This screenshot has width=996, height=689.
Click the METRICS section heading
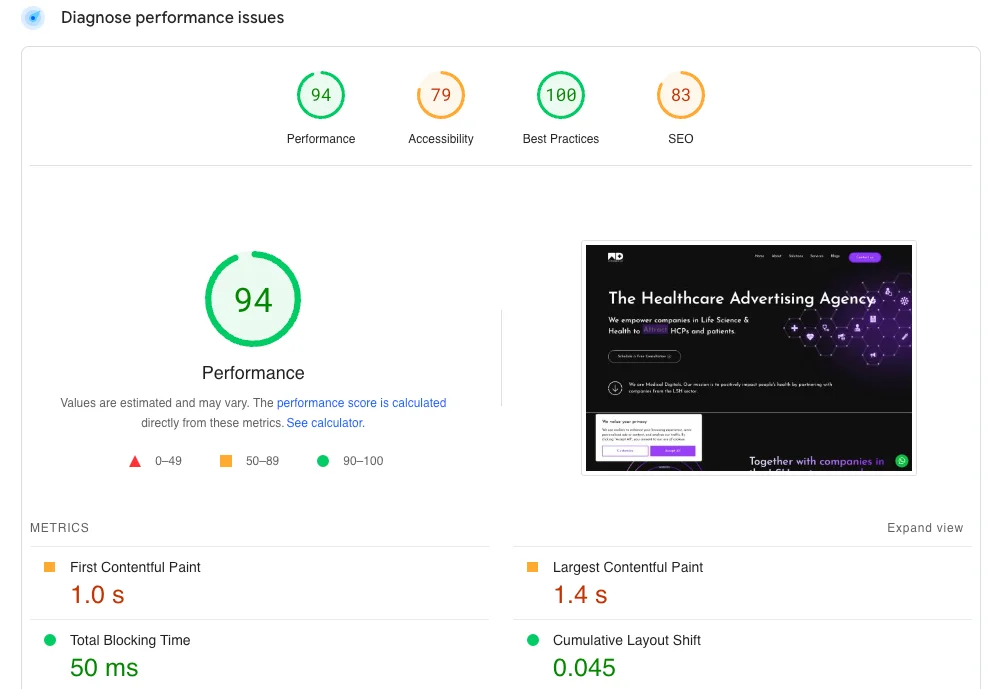pyautogui.click(x=60, y=528)
